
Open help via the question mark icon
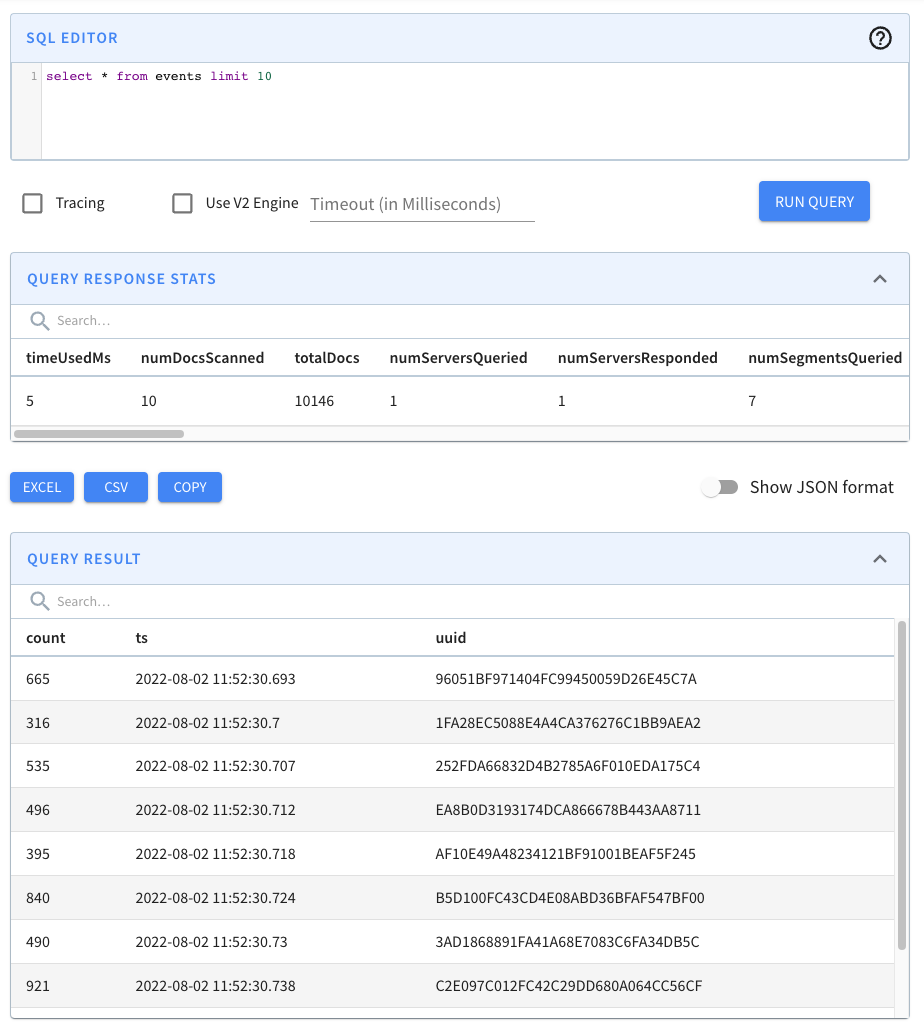point(879,38)
